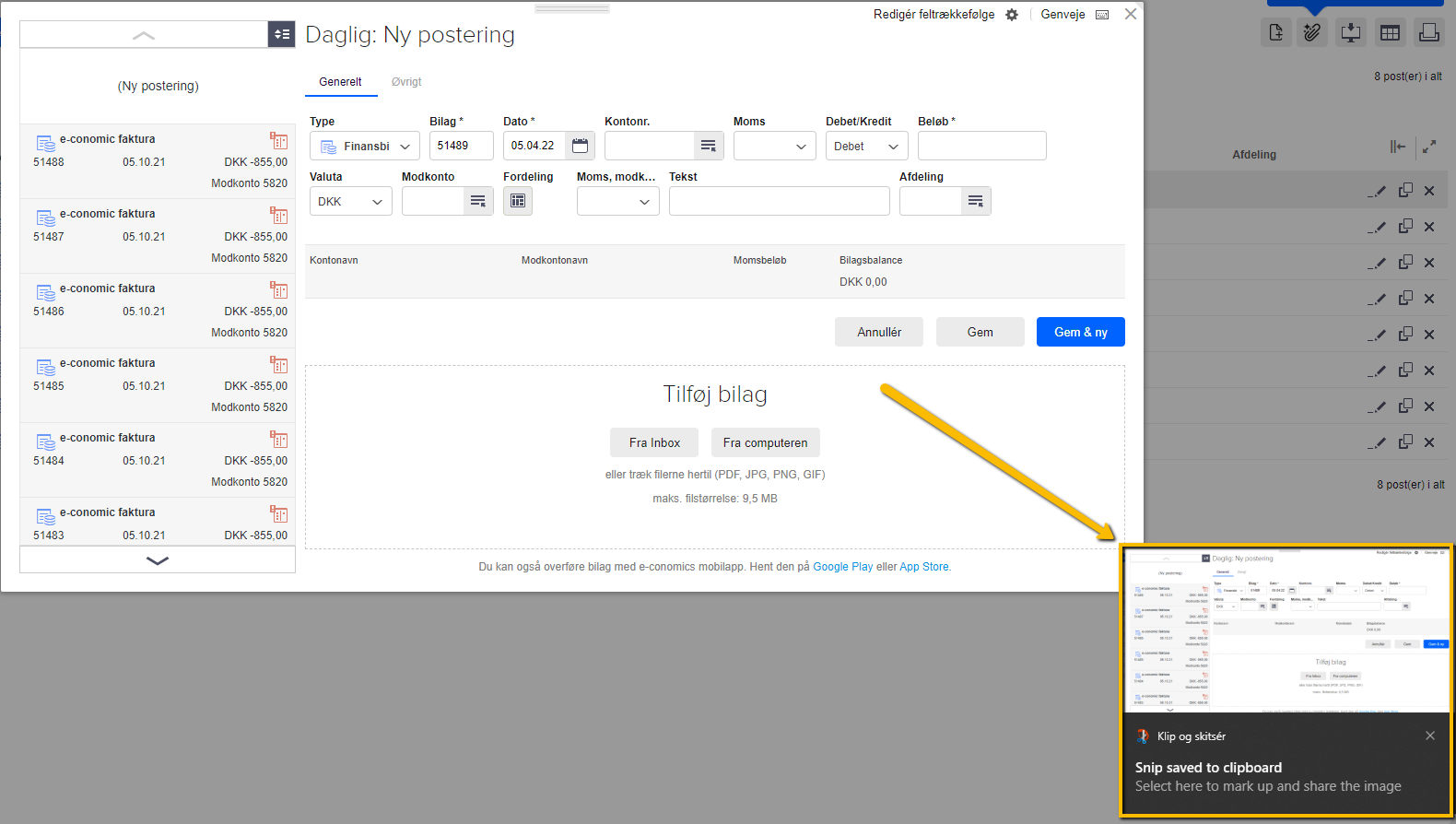
Task: Switch to the Øvrigt tab
Action: (x=406, y=82)
